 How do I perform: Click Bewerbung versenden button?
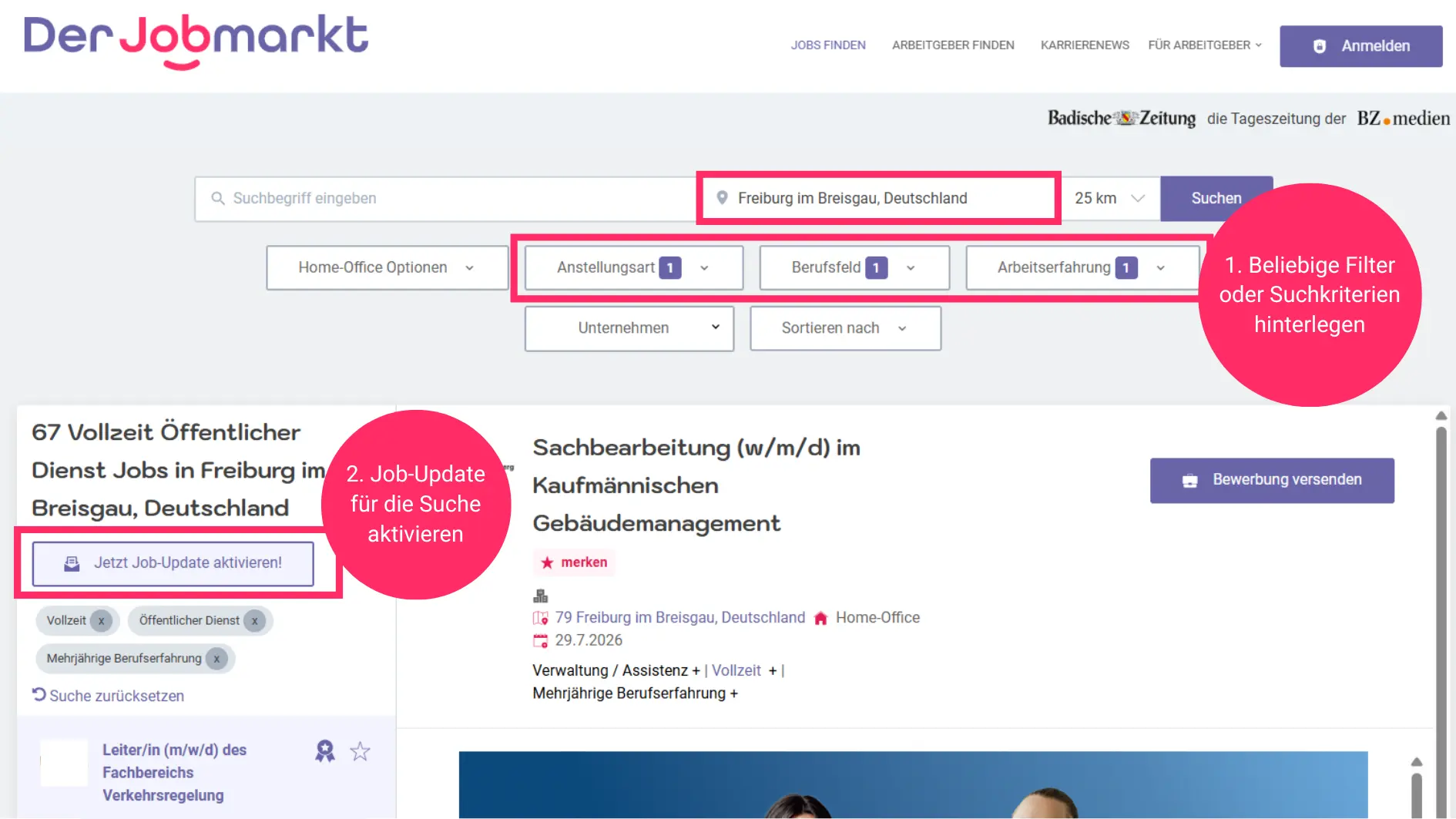click(1272, 481)
